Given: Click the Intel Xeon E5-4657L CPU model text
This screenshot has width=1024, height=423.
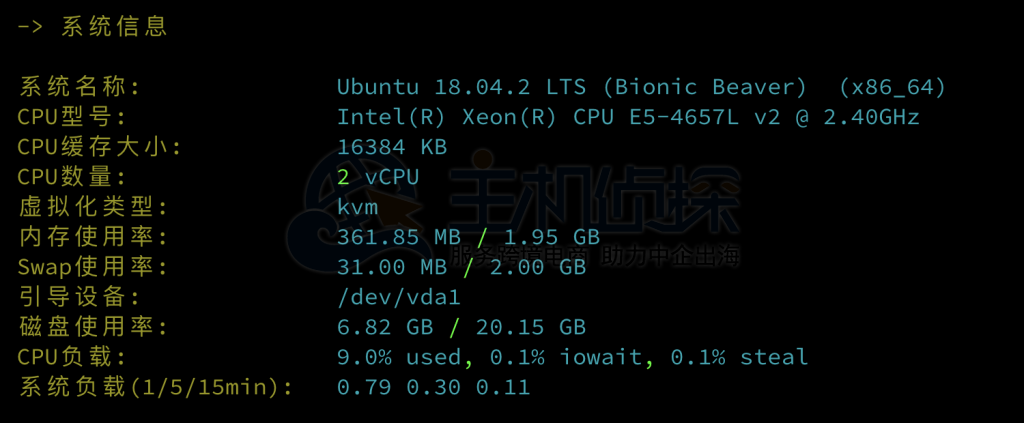Looking at the screenshot, I should click(x=628, y=117).
